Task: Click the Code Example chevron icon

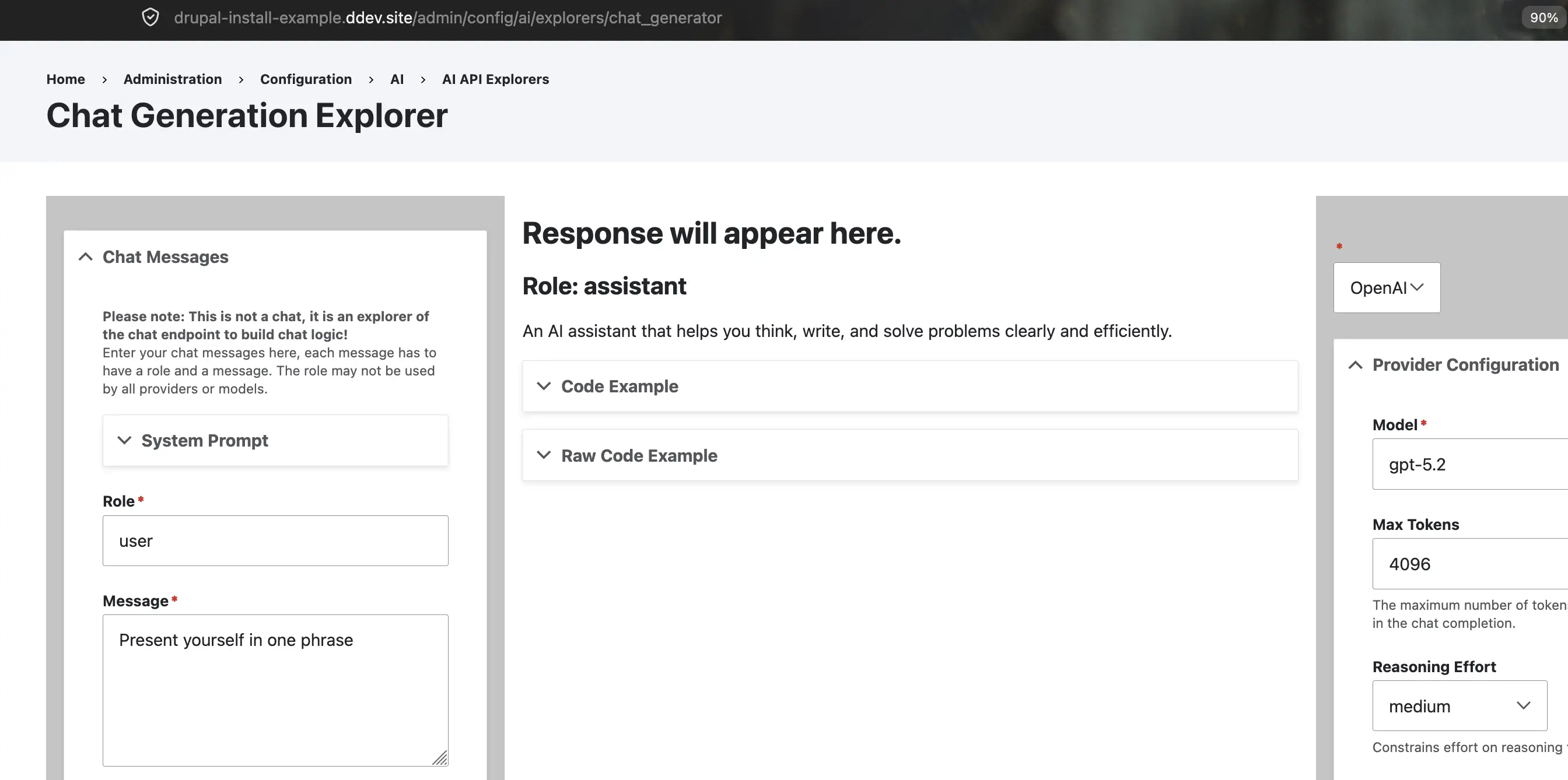Action: coord(544,387)
